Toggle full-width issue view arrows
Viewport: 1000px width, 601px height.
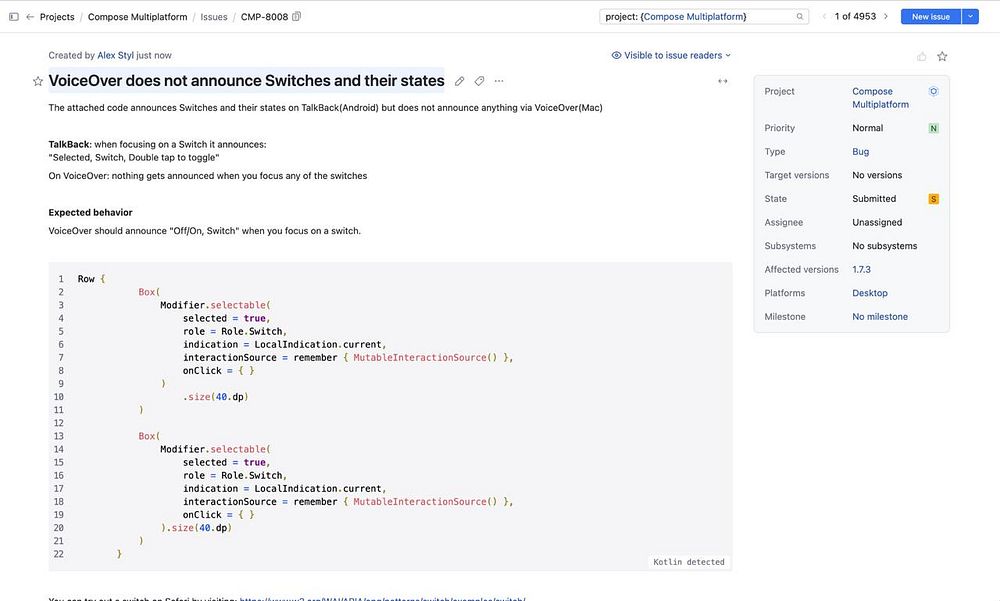click(x=722, y=81)
